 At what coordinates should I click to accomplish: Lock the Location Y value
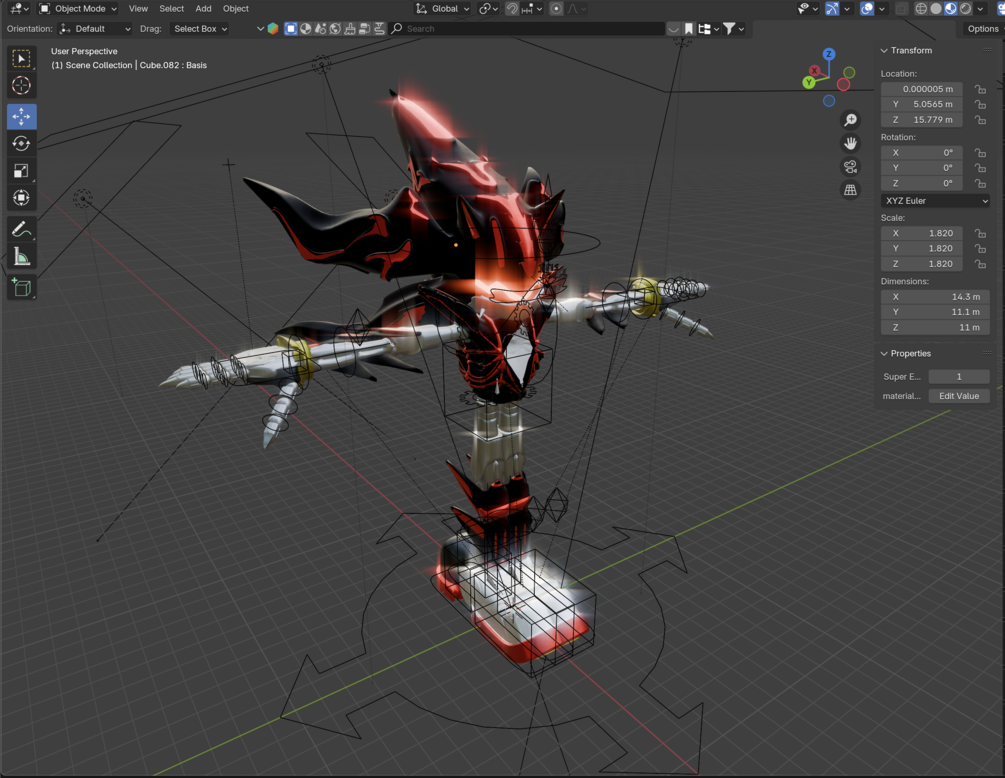(980, 104)
